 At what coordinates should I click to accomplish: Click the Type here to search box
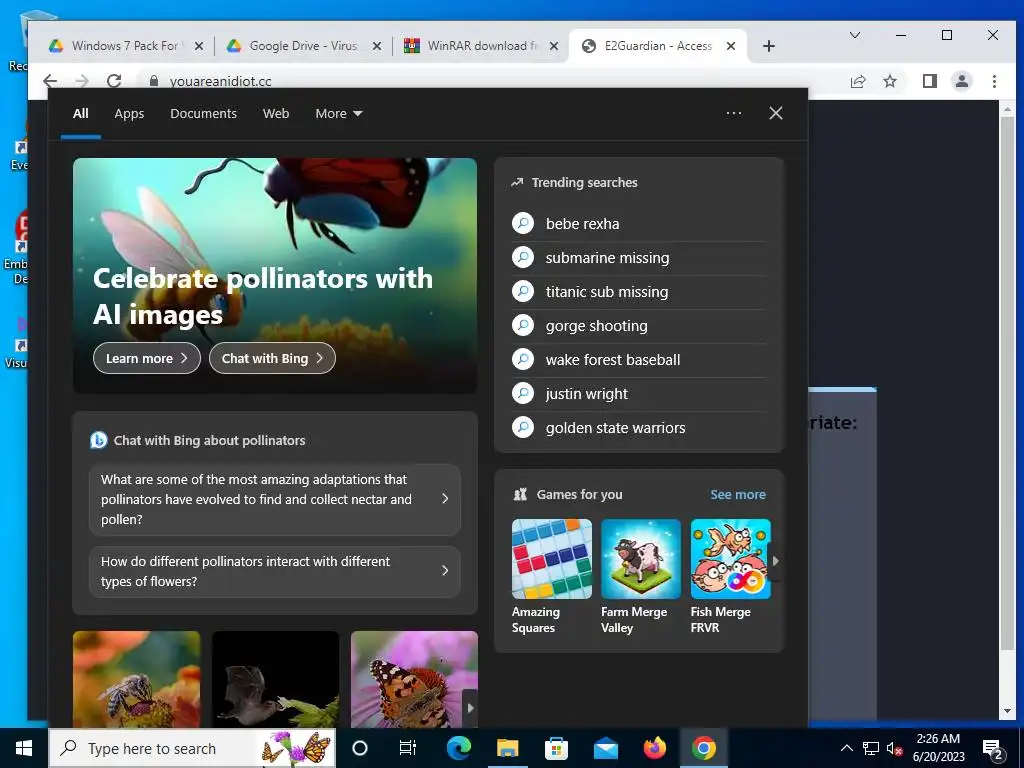tap(193, 748)
